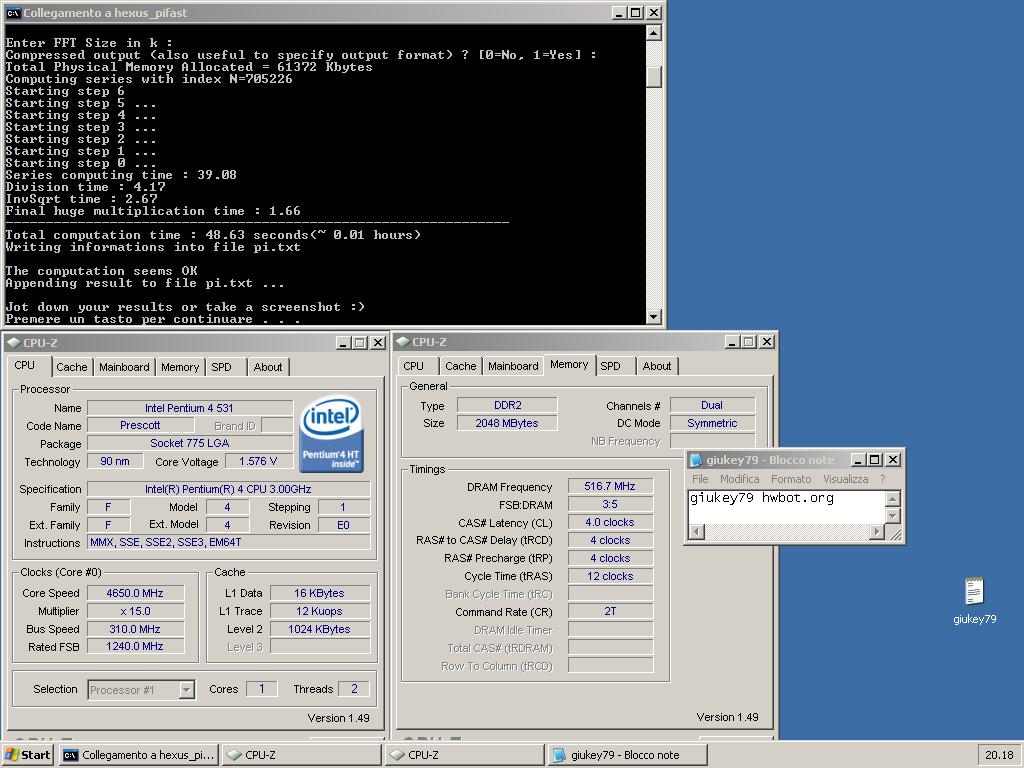Open Mainboard tab in right CPU-Z

pyautogui.click(x=513, y=366)
